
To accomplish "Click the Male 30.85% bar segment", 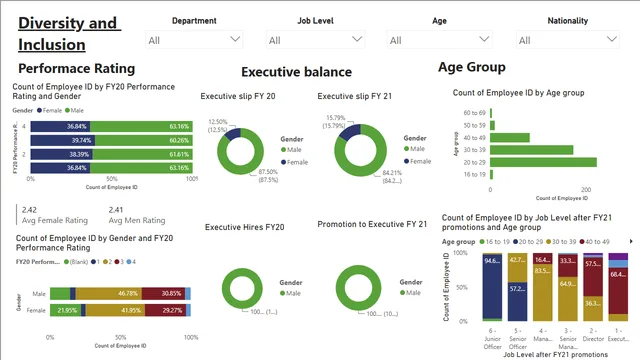I will pos(163,293).
